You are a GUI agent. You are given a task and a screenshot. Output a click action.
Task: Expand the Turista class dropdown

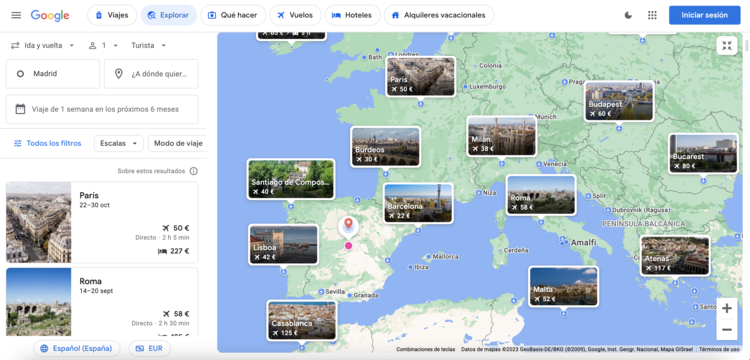[x=149, y=45]
